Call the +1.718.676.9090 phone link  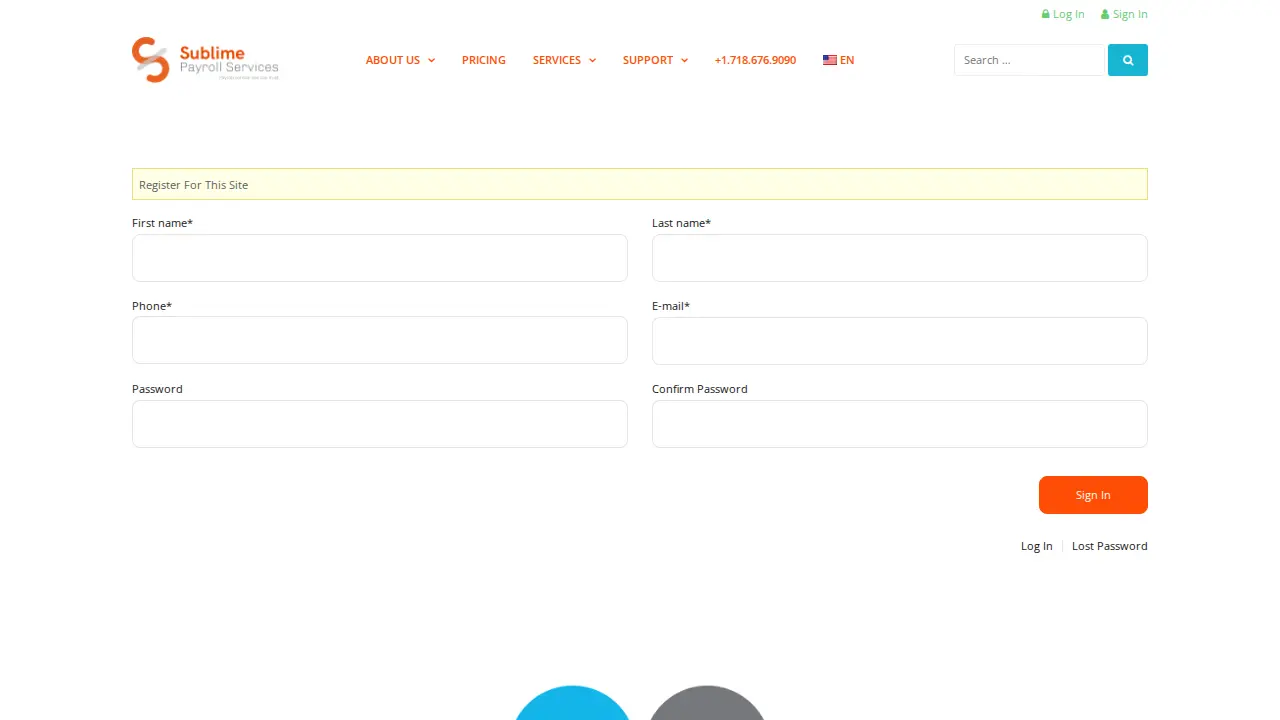pos(755,60)
